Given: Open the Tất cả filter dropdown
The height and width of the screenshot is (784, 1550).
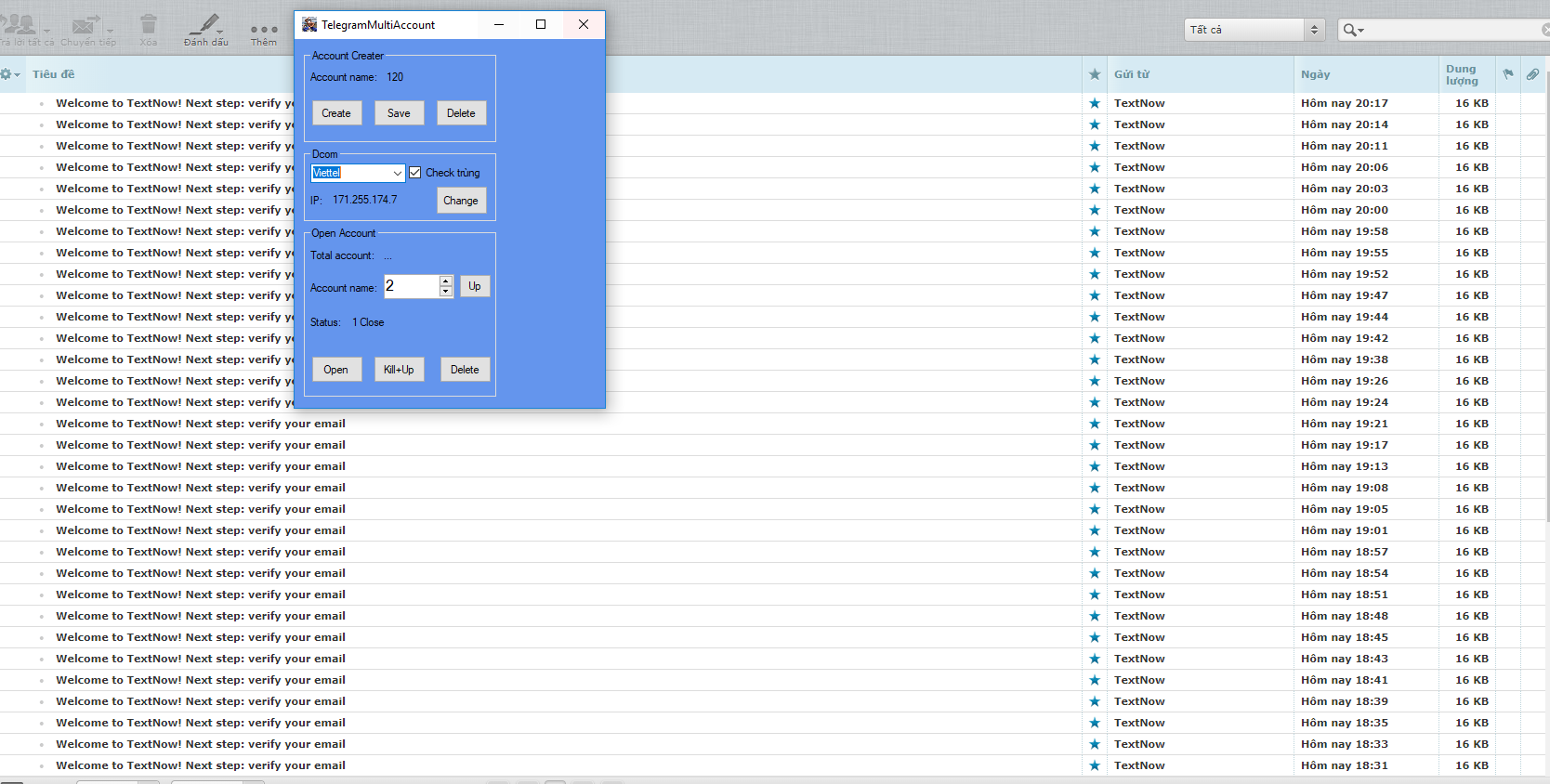Looking at the screenshot, I should coord(1254,30).
